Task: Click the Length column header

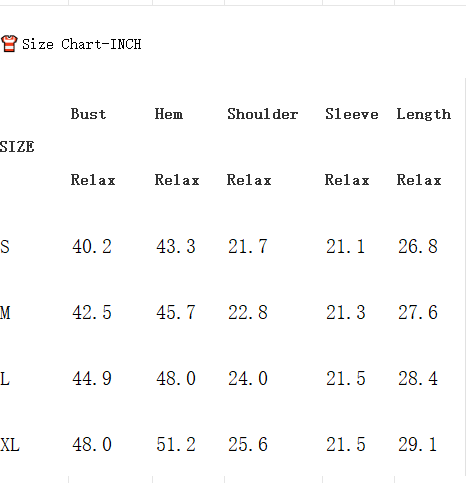Action: click(x=424, y=115)
